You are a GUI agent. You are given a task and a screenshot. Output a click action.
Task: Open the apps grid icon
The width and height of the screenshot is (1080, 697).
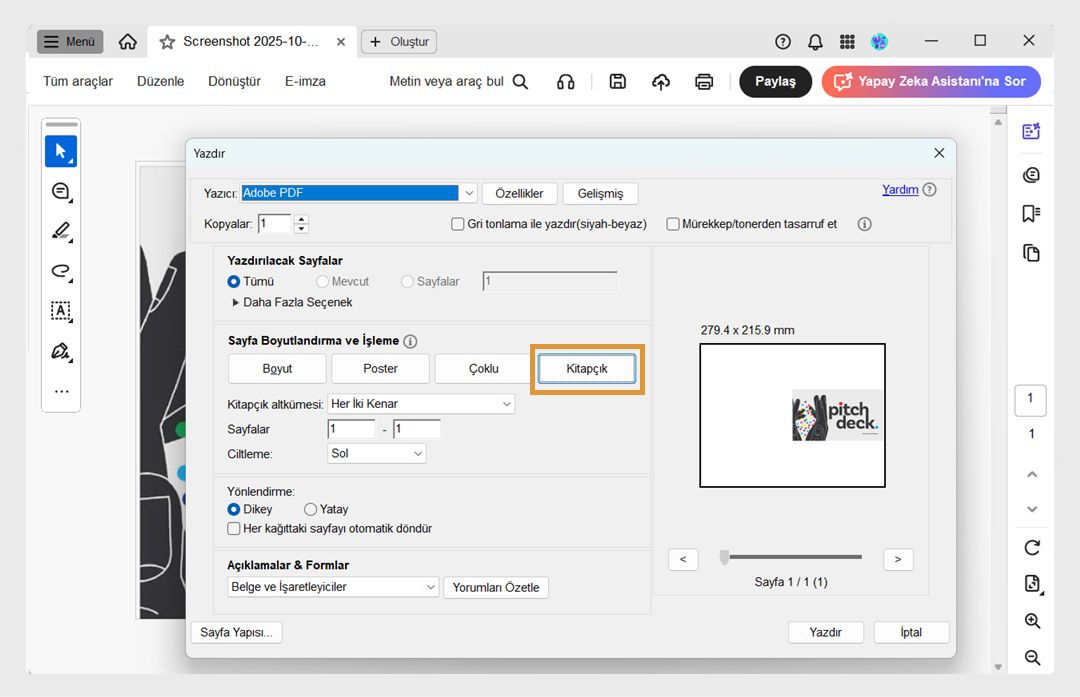click(x=847, y=42)
